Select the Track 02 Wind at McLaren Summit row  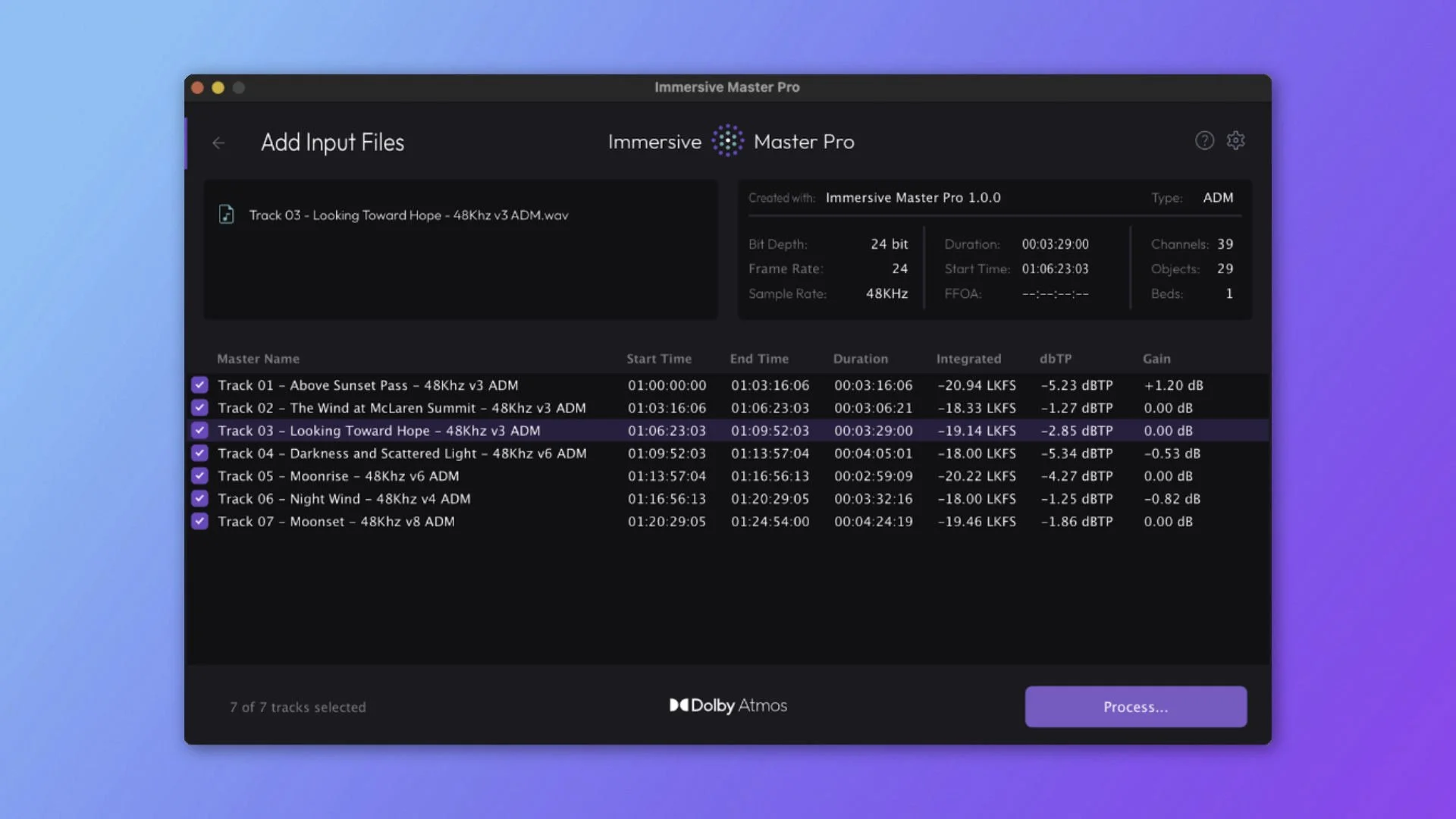(402, 408)
